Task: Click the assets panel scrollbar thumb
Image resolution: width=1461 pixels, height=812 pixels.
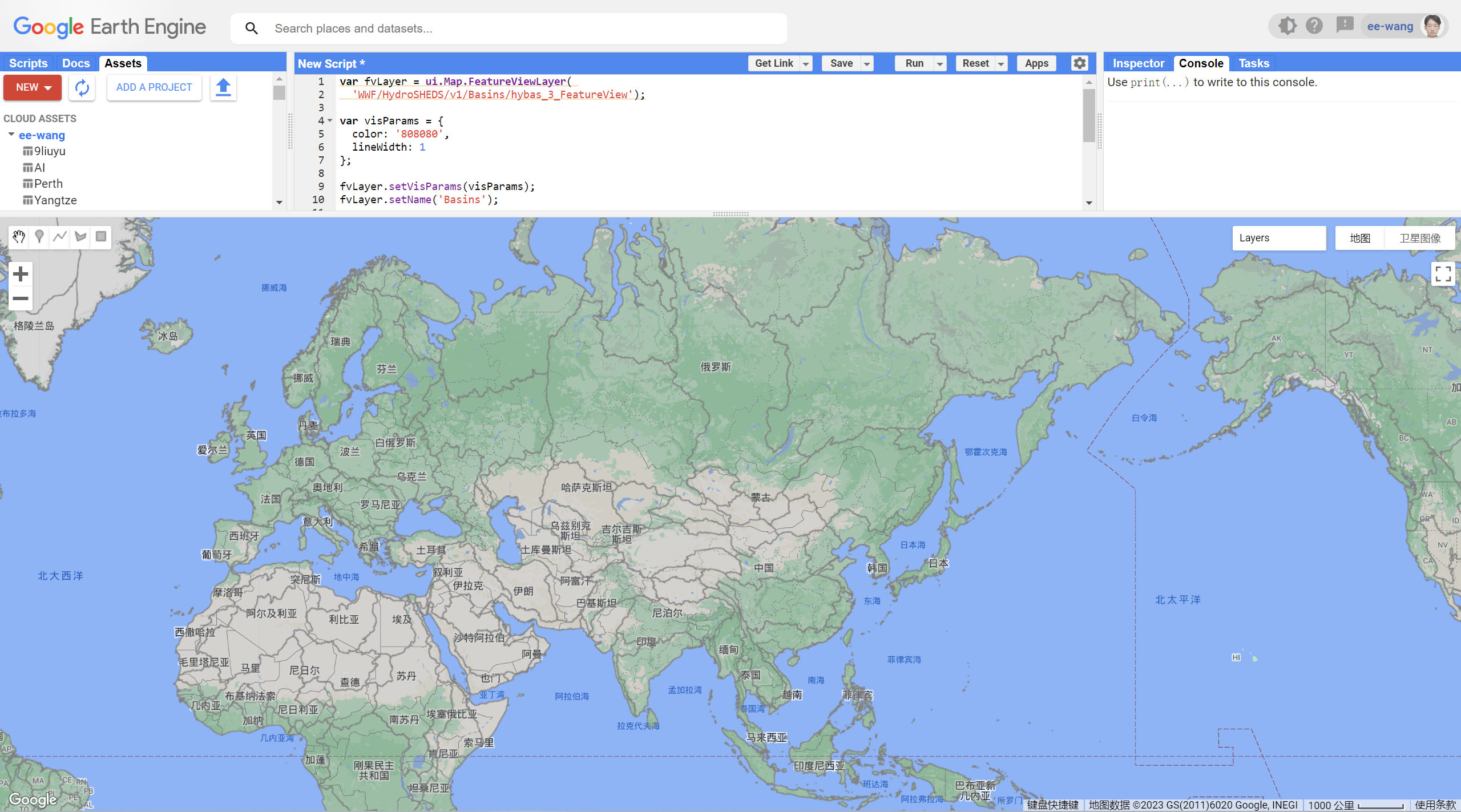Action: pyautogui.click(x=279, y=92)
